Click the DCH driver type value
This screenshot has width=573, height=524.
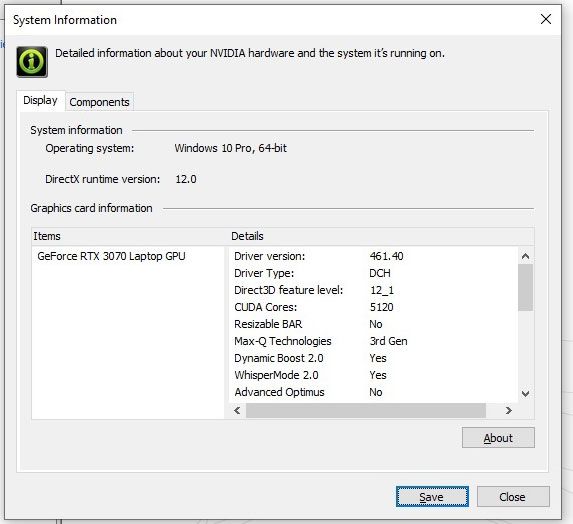point(380,273)
